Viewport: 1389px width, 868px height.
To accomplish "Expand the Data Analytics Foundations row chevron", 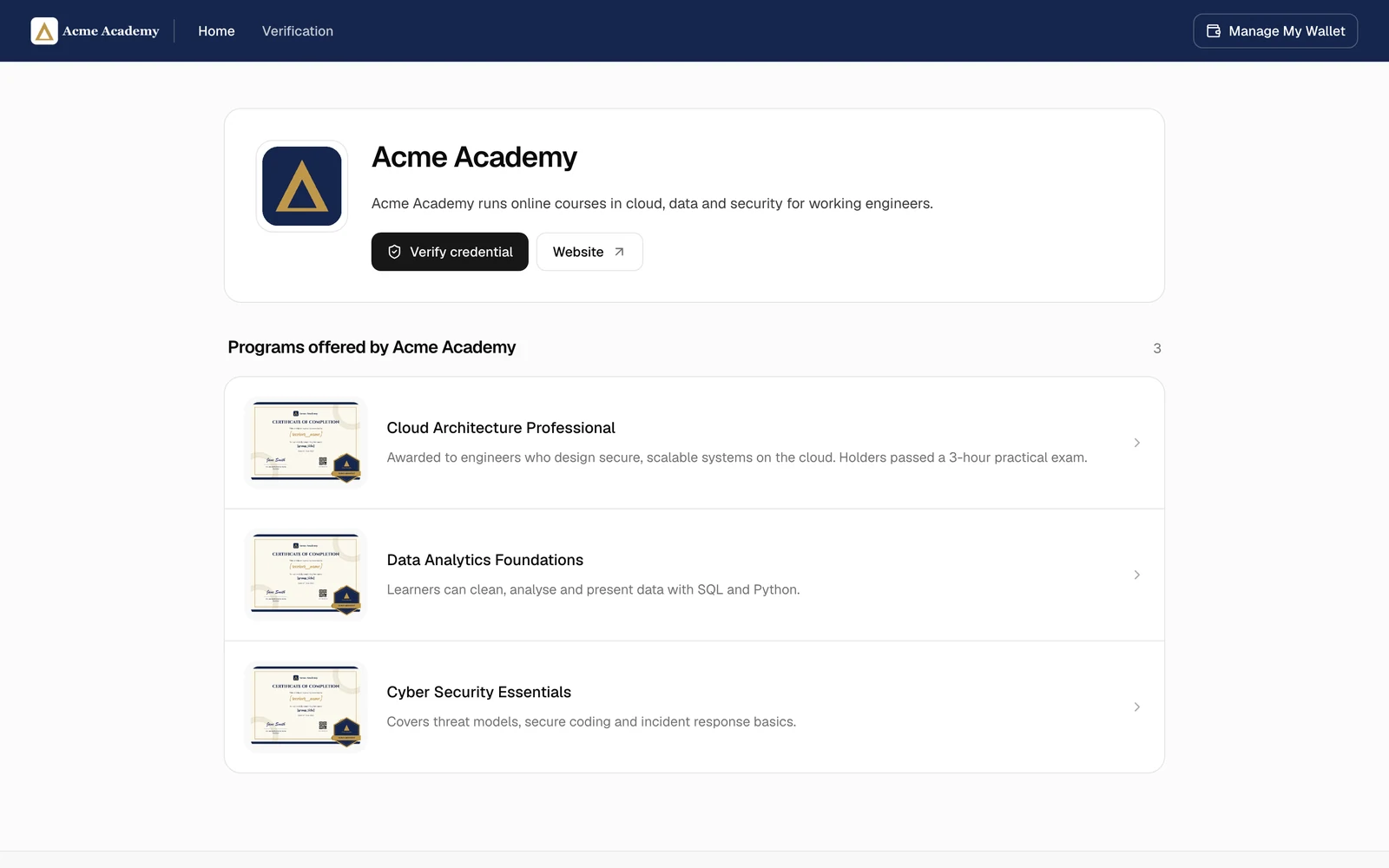I will tap(1136, 575).
